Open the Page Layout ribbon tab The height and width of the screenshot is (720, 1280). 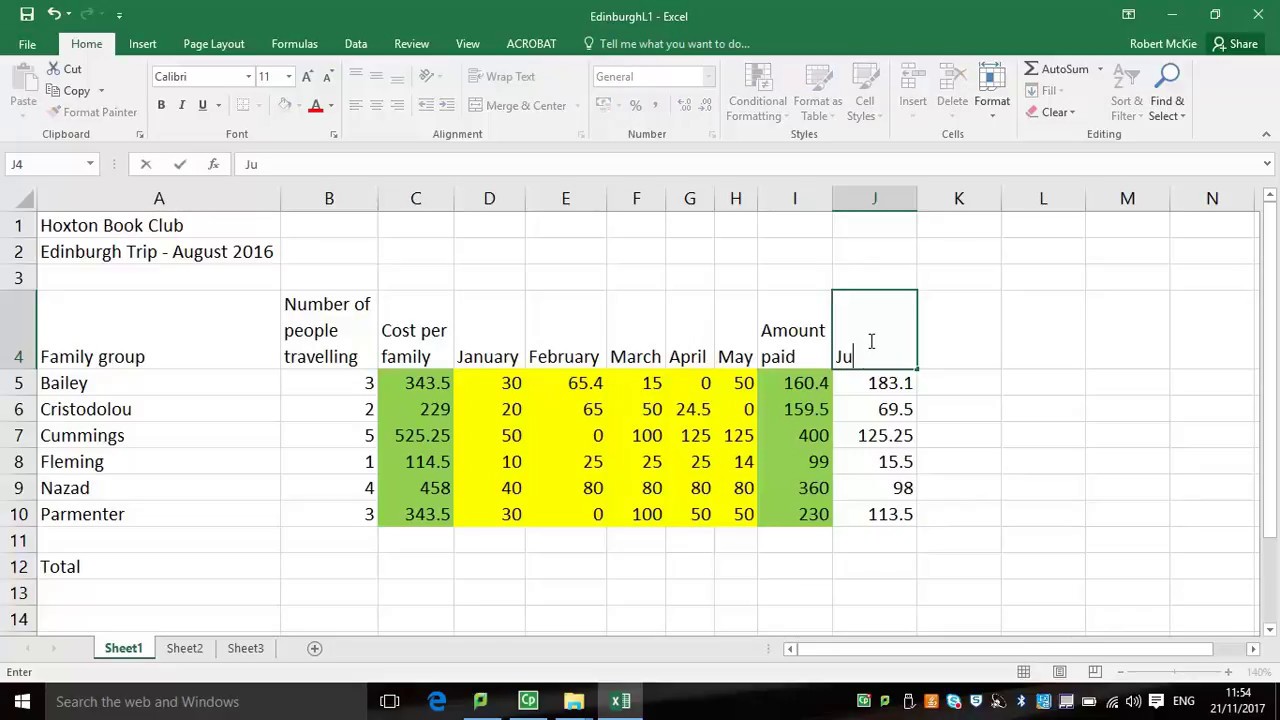click(213, 44)
